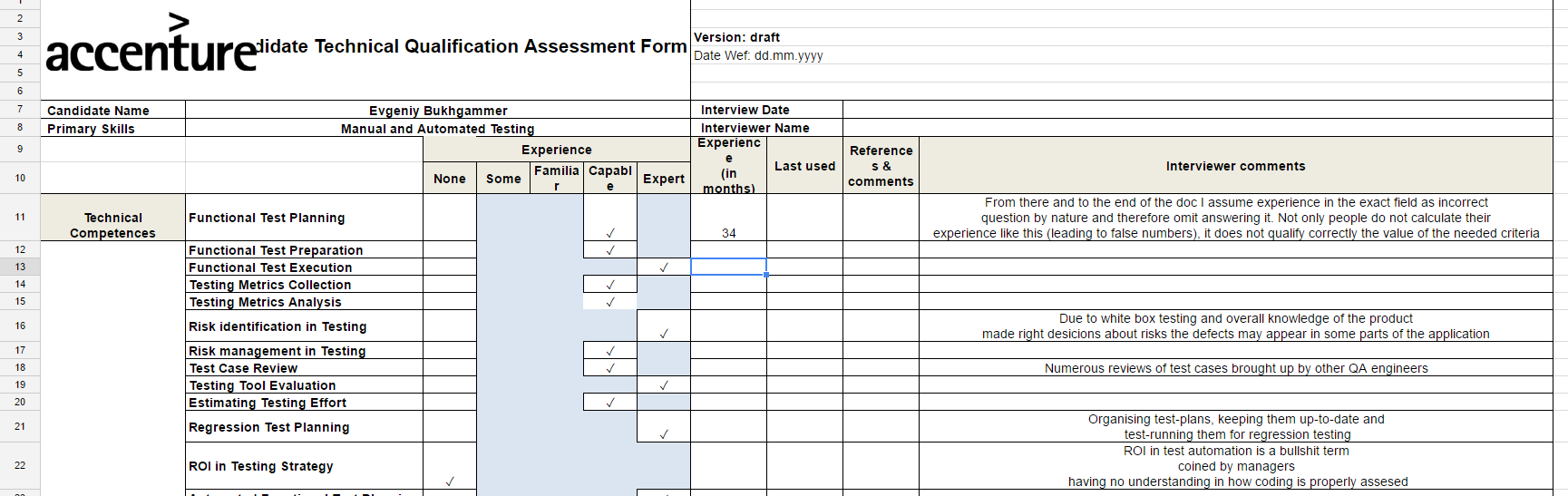Click the Version: draft cell

(736, 37)
